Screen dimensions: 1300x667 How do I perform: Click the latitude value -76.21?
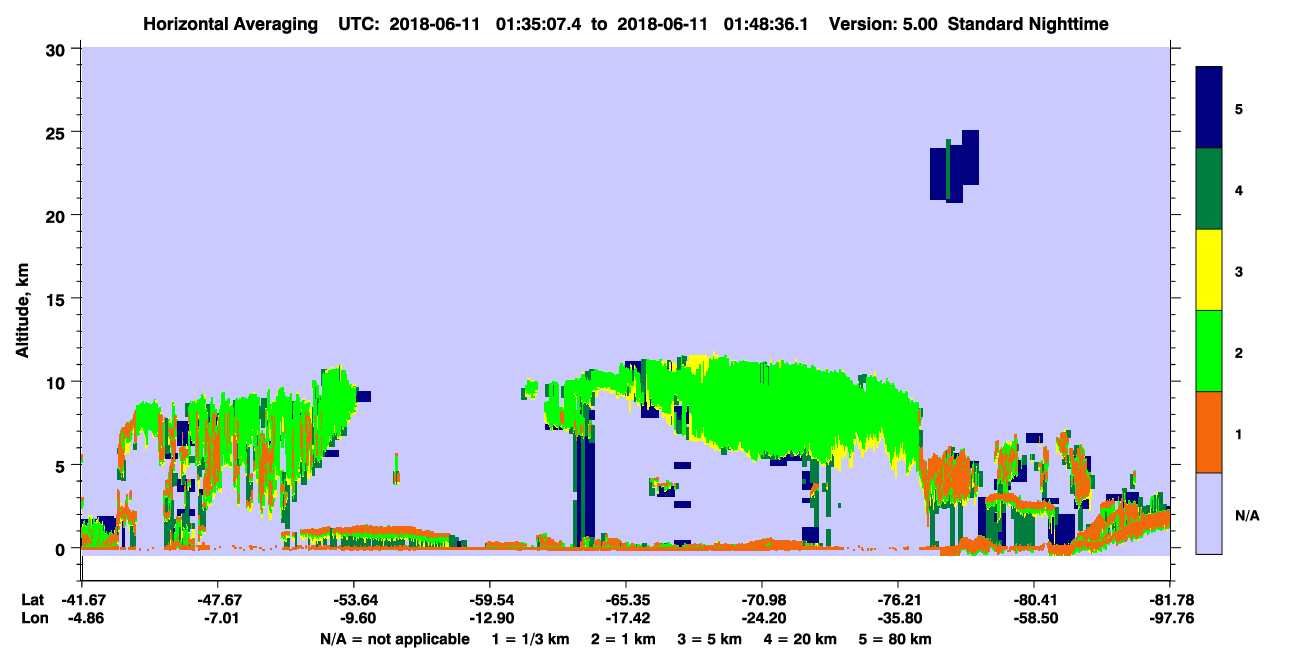click(x=898, y=600)
